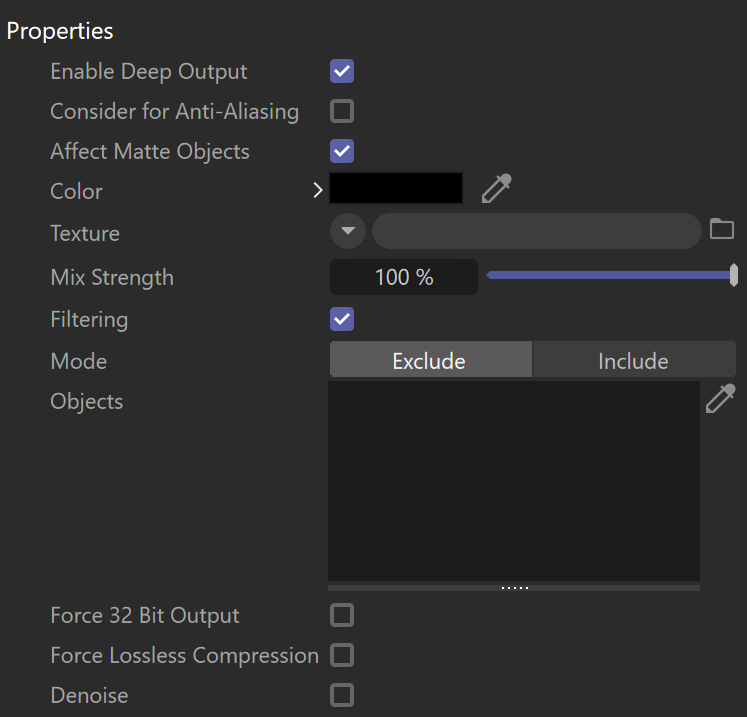Enable the Denoise option

pos(342,695)
